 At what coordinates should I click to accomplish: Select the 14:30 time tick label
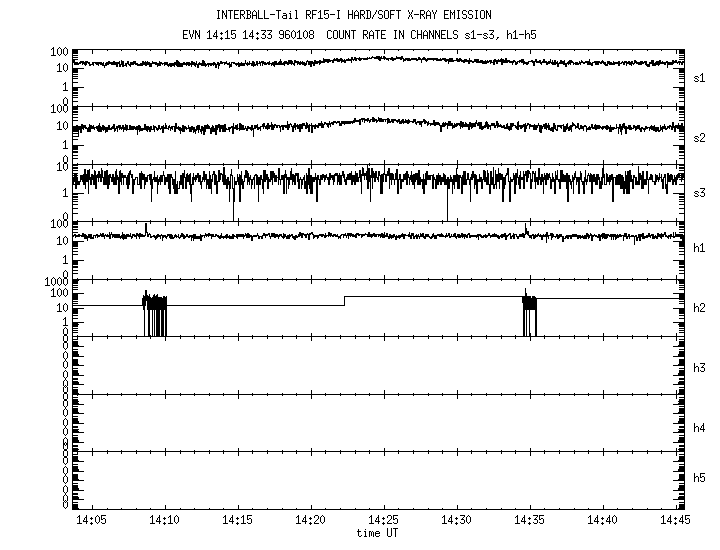point(456,521)
